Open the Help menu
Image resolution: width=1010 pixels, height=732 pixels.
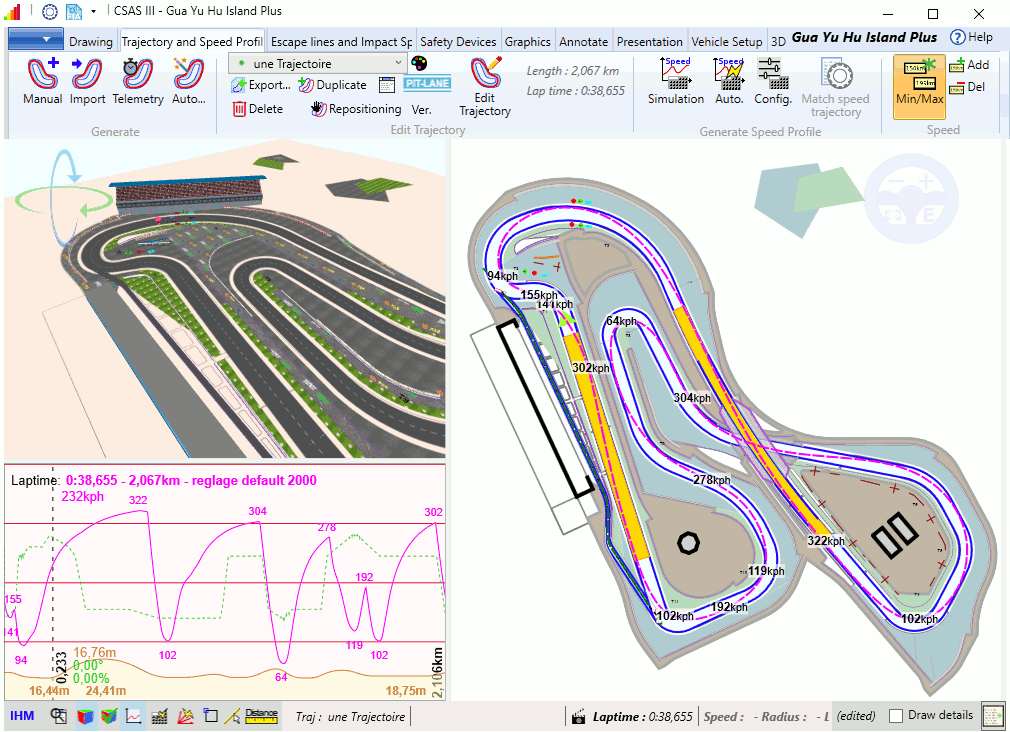point(971,37)
